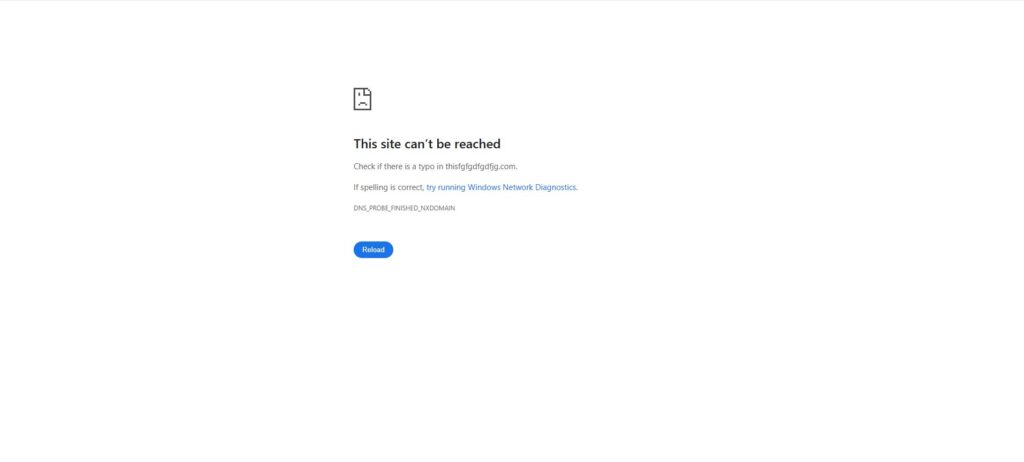This screenshot has width=1024, height=462.
Task: Click the "This site can't be reached" heading
Action: pos(427,144)
